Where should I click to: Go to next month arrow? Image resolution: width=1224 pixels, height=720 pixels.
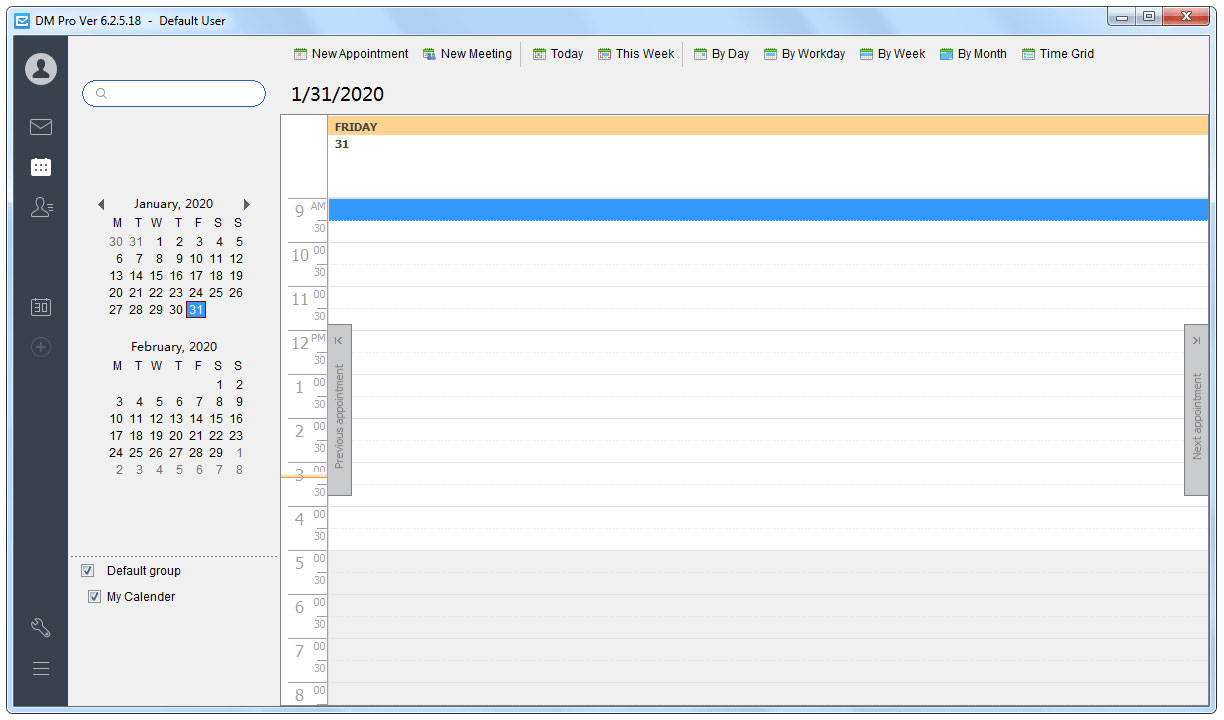pyautogui.click(x=247, y=204)
